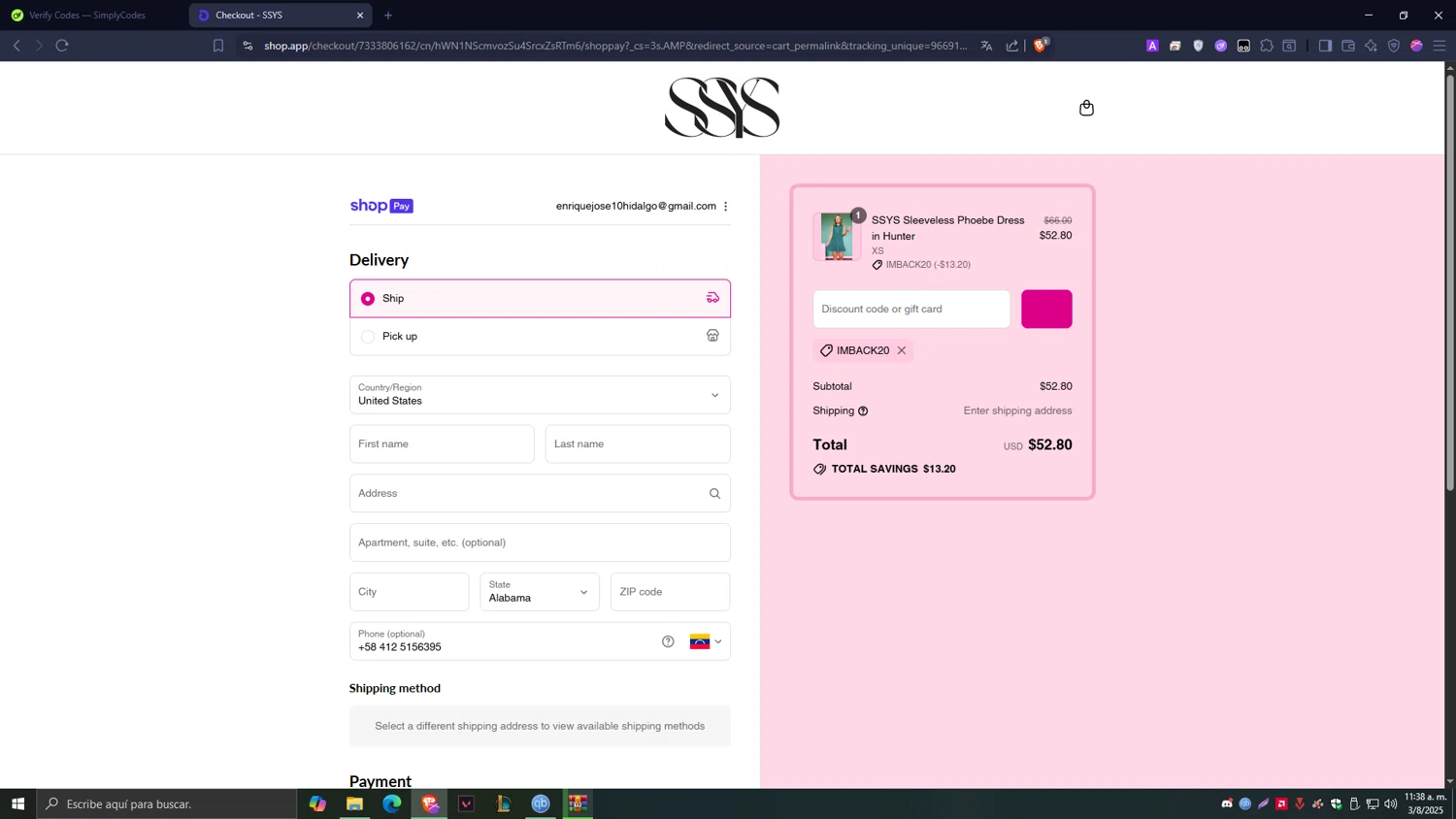Click the Ship delivery truck icon
Screen dimensions: 1456x819
(x=712, y=298)
